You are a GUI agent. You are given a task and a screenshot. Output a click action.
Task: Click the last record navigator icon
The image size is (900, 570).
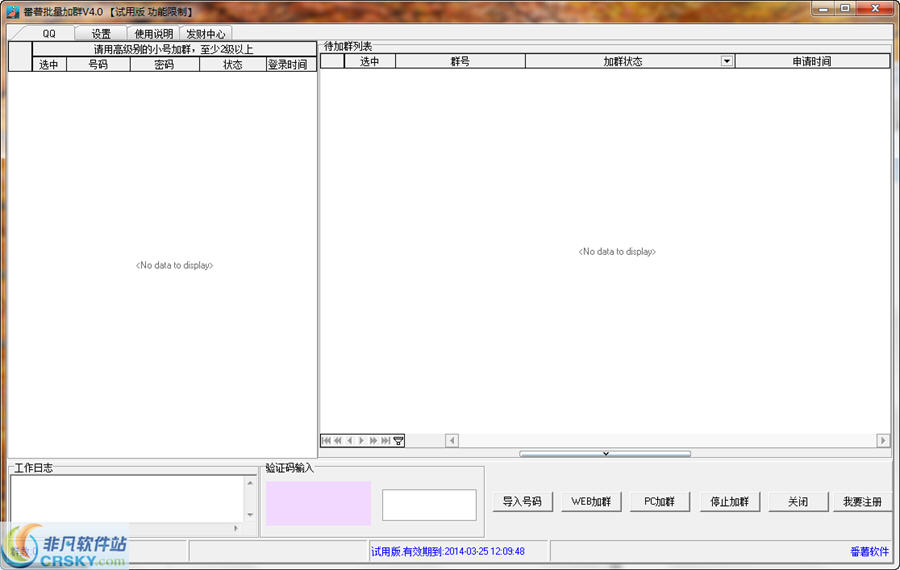tap(386, 441)
